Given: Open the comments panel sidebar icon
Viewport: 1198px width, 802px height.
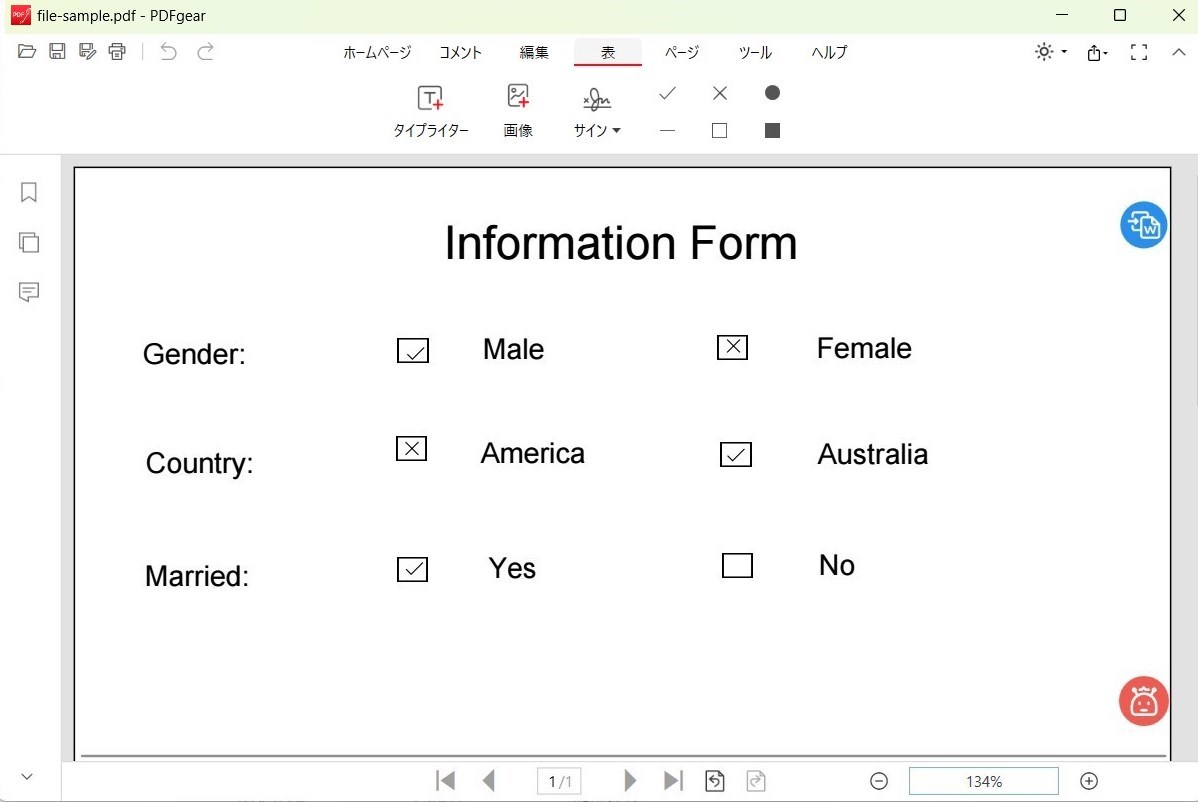Looking at the screenshot, I should [28, 292].
